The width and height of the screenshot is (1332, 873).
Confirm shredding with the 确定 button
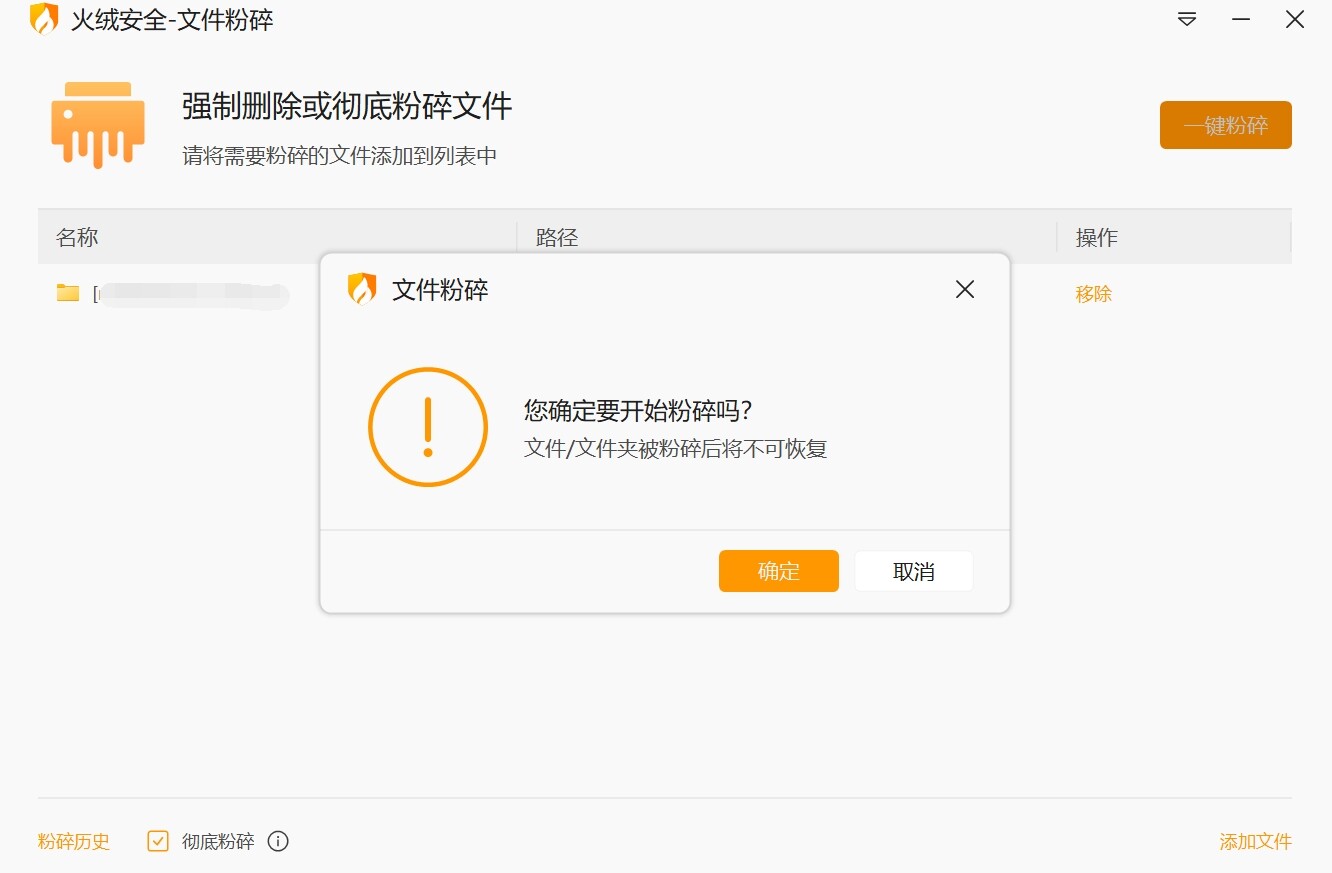778,571
